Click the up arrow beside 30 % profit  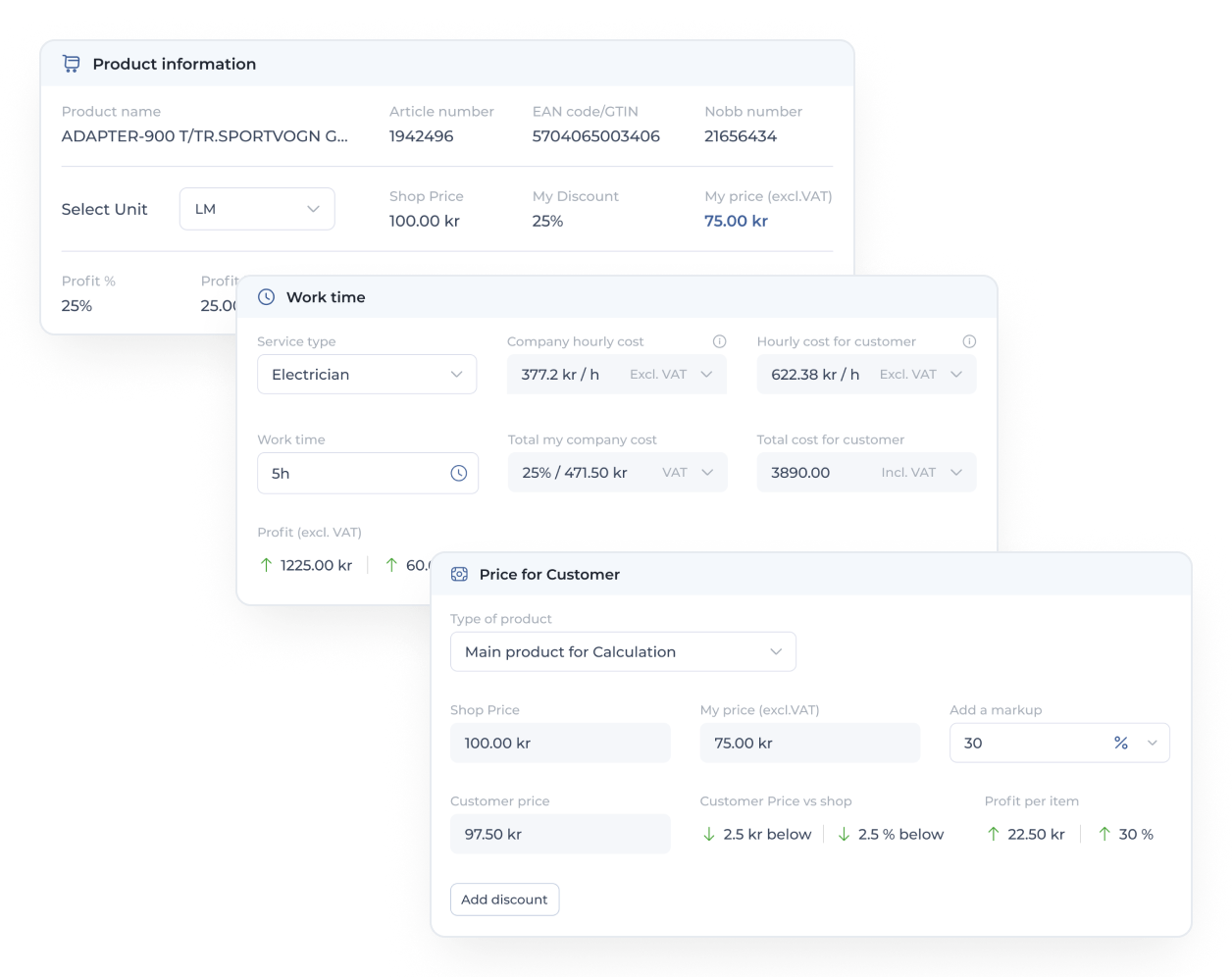coord(1104,834)
